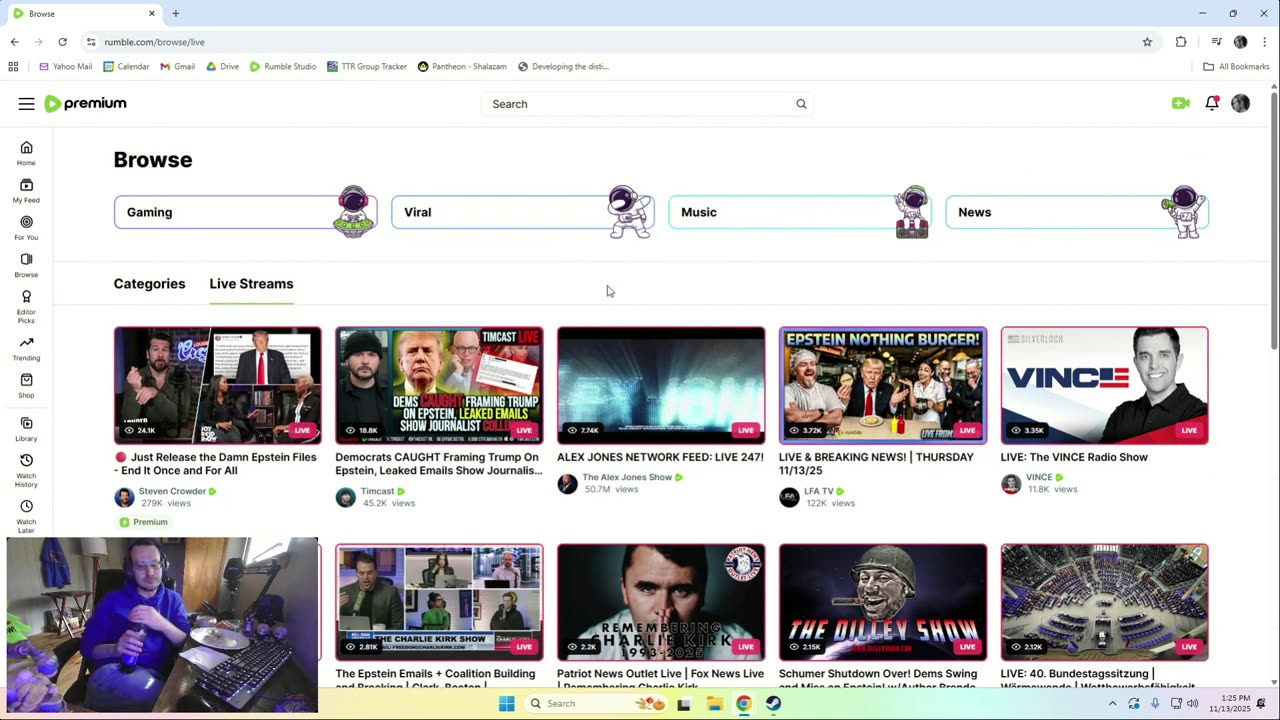
Task: Click the search magnifier icon
Action: 801,104
